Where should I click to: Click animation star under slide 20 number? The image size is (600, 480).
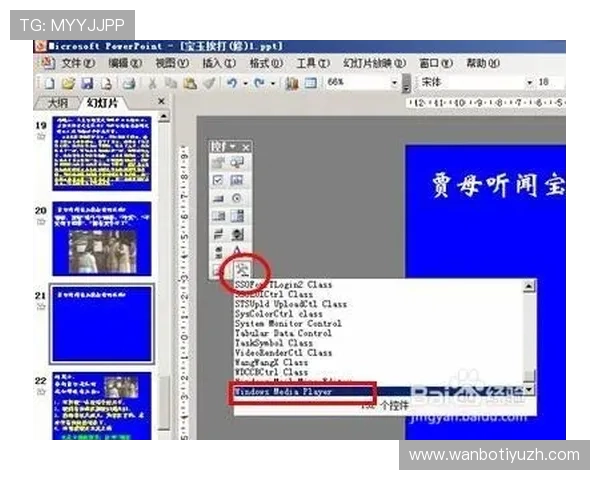click(x=41, y=222)
